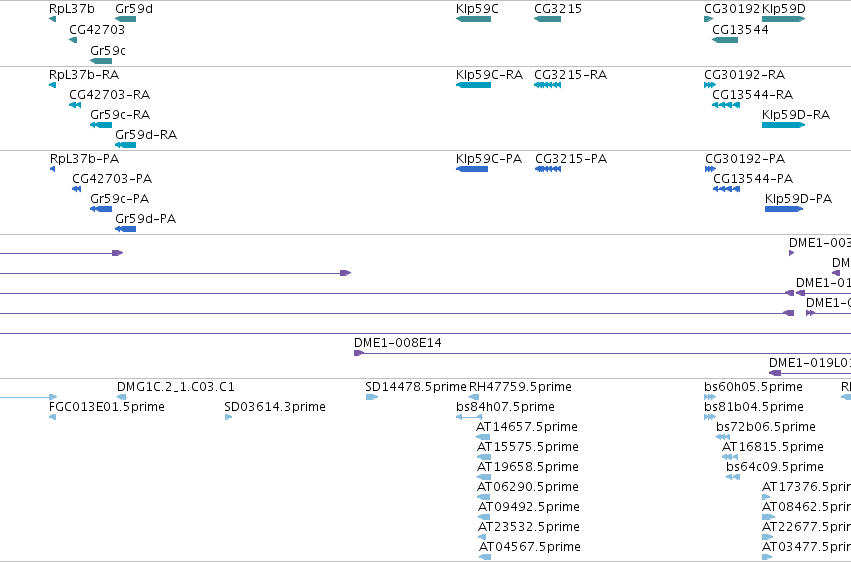Select the Klp59D gene feature
The image size is (851, 562).
pos(783,20)
